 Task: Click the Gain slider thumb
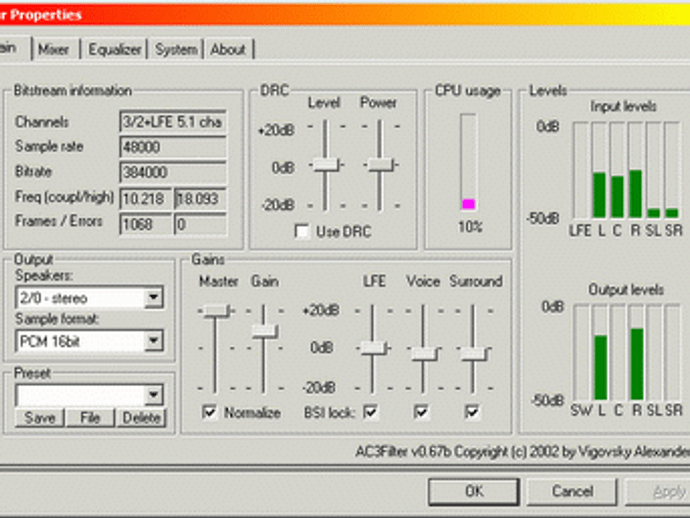pos(264,331)
